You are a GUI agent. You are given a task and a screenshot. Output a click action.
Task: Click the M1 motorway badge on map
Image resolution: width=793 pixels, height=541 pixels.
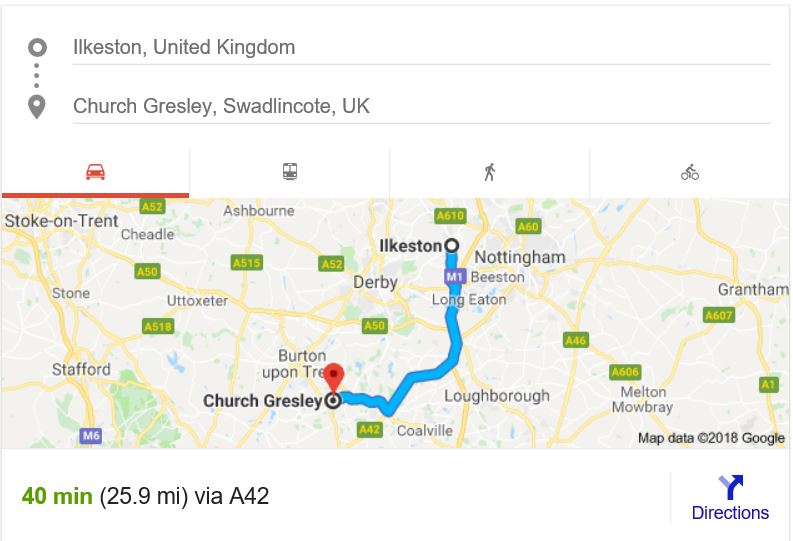click(x=454, y=277)
